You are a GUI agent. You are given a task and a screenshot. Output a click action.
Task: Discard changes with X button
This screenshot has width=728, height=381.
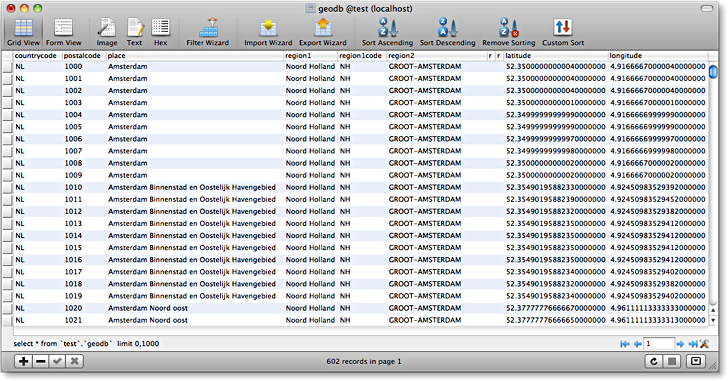click(75, 361)
